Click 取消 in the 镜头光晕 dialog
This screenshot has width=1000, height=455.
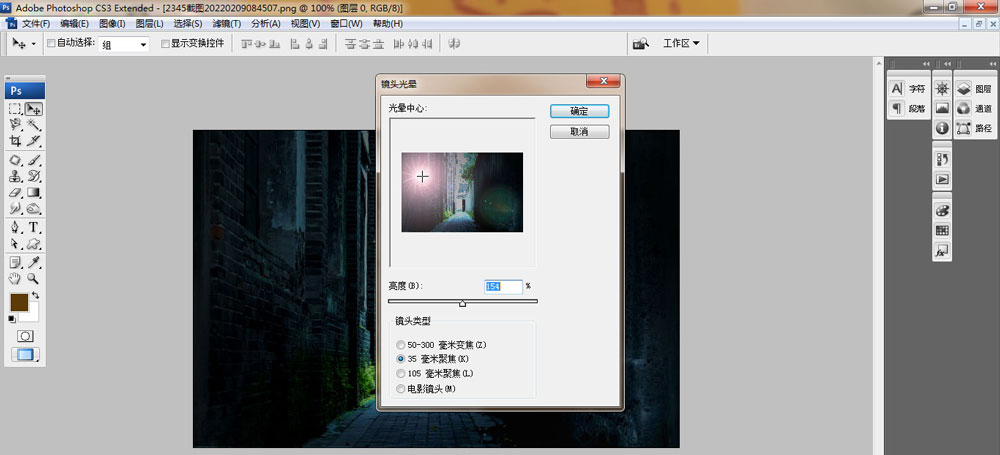pyautogui.click(x=579, y=131)
